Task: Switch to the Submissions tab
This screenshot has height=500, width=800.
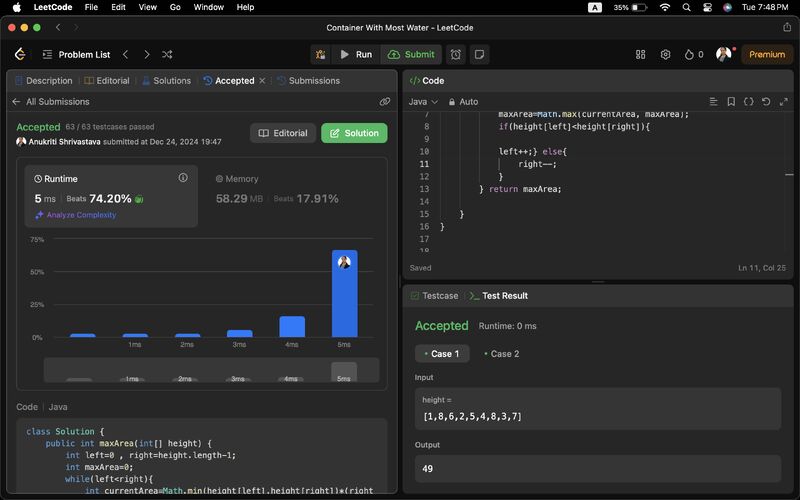Action: point(309,81)
